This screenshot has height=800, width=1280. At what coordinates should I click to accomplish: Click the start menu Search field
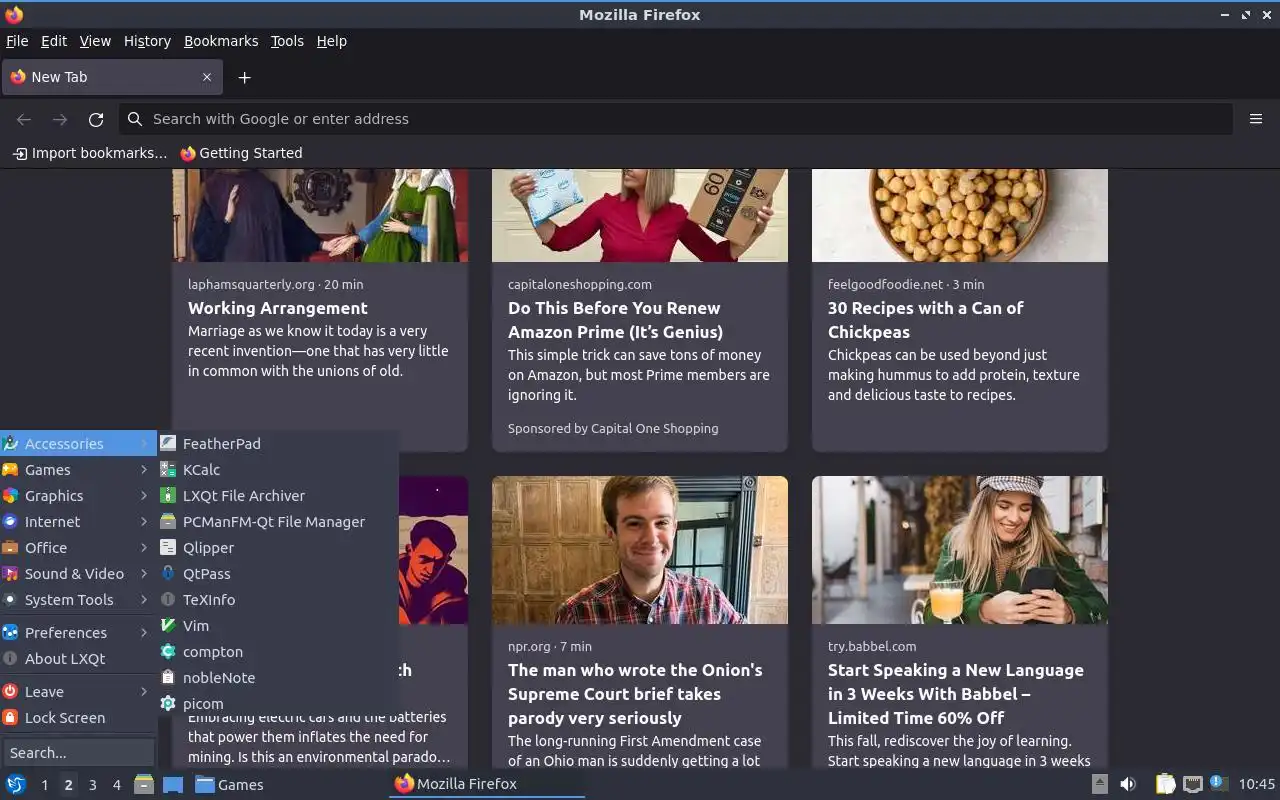78,752
